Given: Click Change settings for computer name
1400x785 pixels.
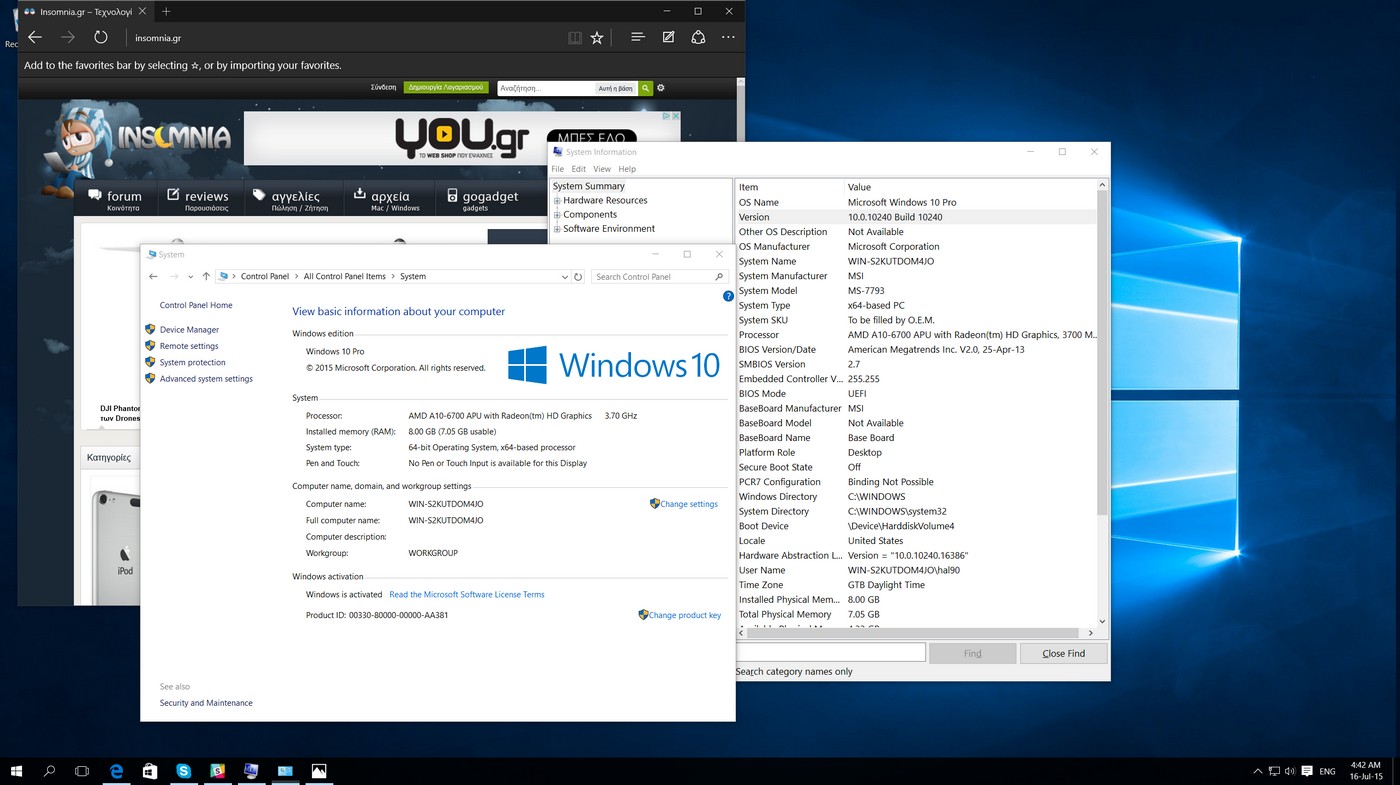Looking at the screenshot, I should (689, 504).
